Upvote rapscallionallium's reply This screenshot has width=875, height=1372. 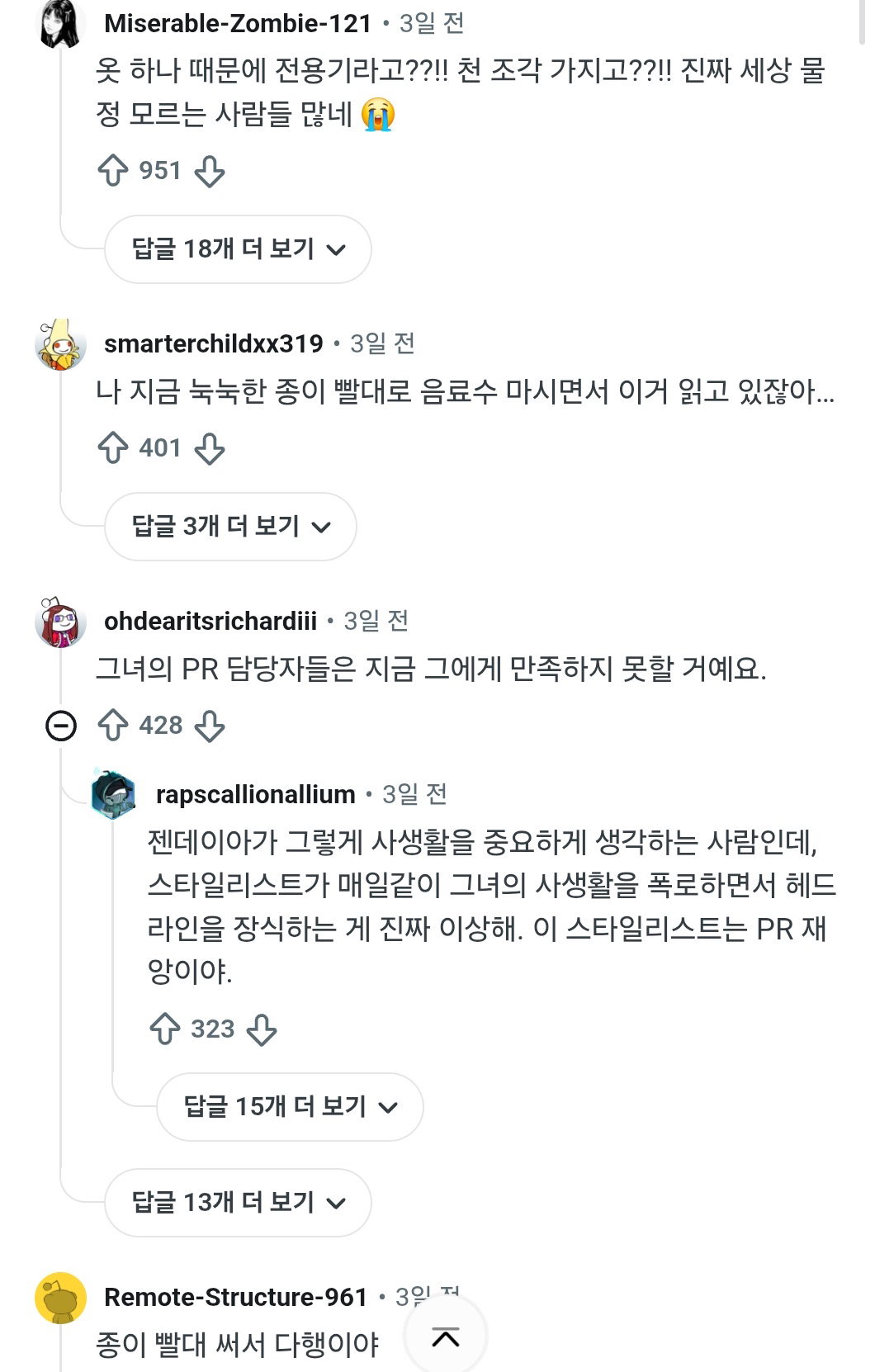tap(165, 1029)
